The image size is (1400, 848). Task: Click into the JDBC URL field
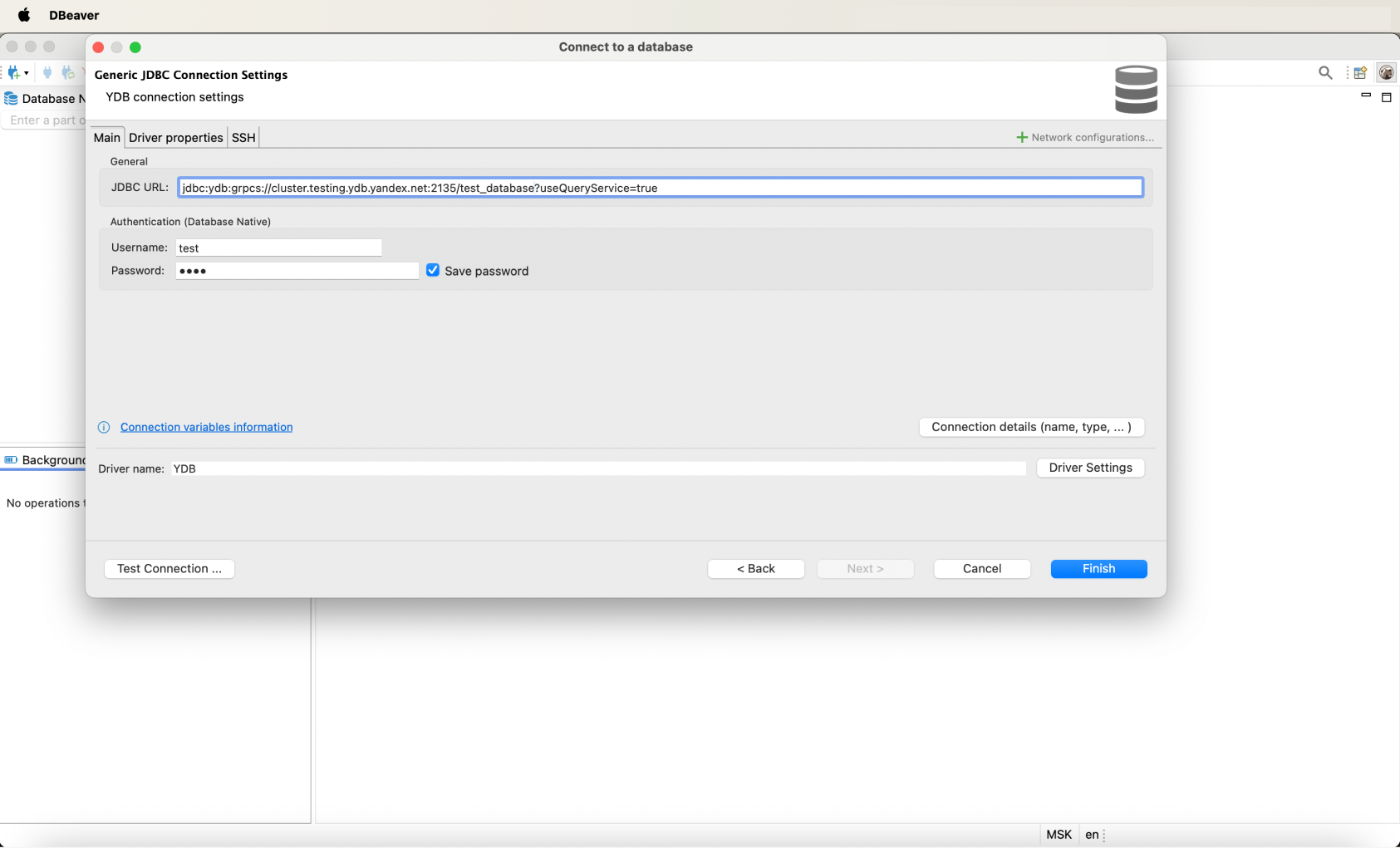pos(660,188)
